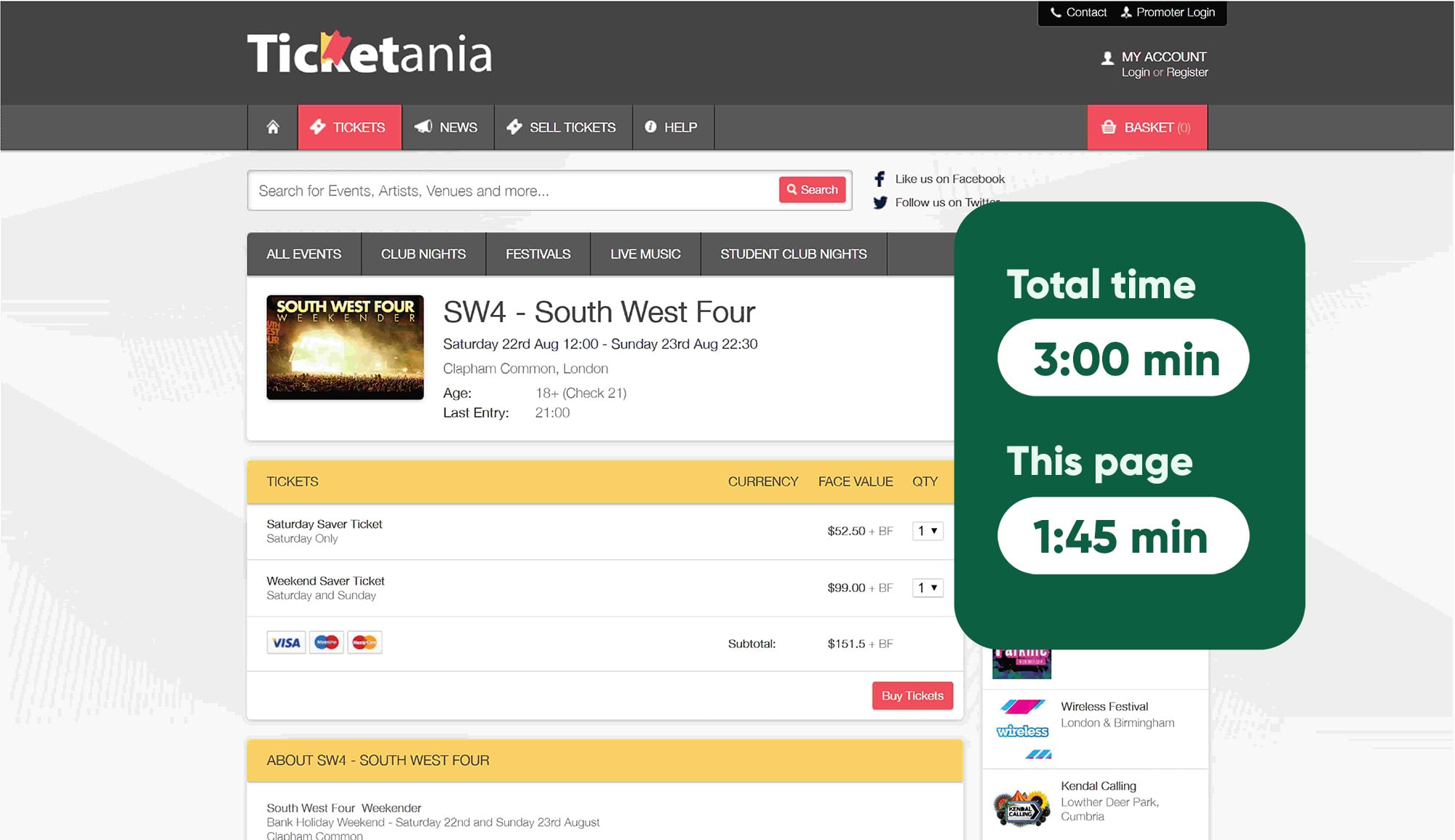Click the subtotal $151.5 + BF value
The image size is (1455, 840).
(860, 644)
